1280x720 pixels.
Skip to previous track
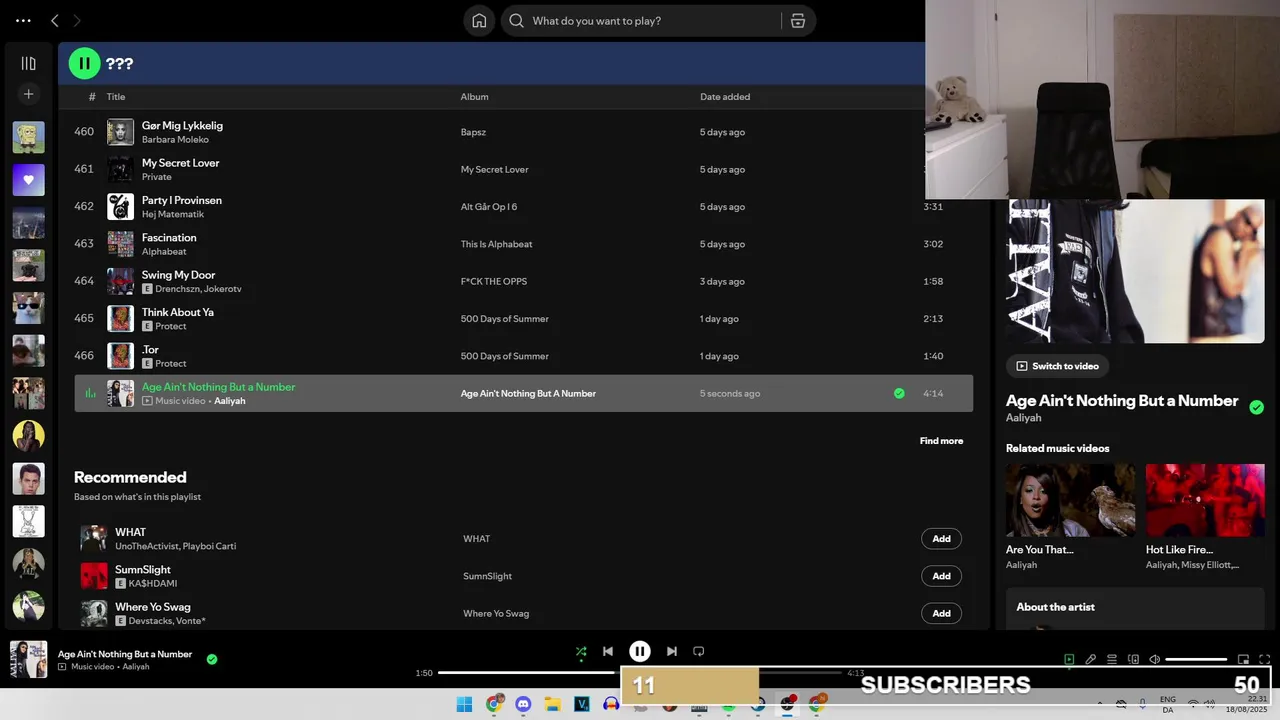[607, 651]
